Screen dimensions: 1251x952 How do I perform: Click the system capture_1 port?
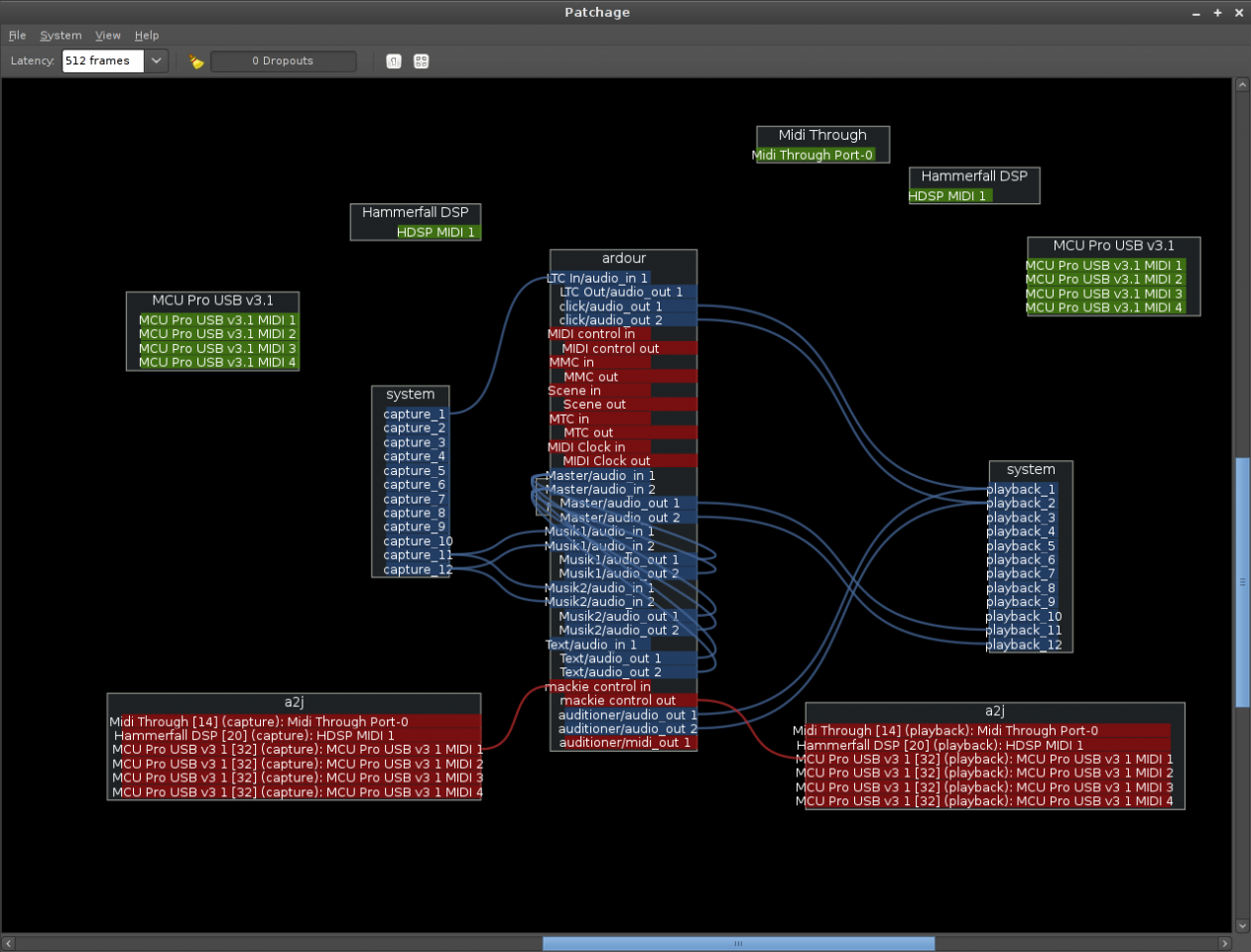pyautogui.click(x=415, y=415)
